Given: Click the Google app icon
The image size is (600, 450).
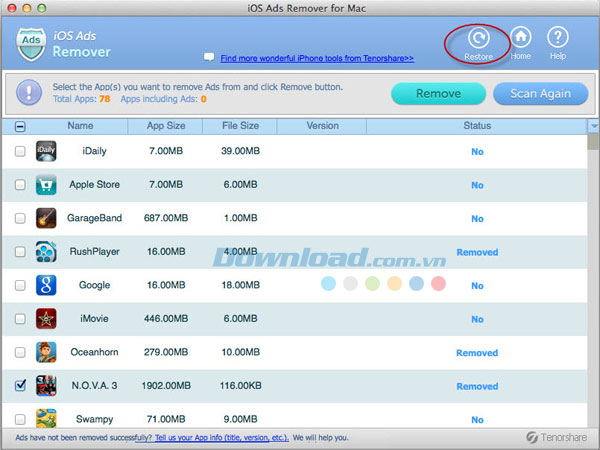Looking at the screenshot, I should [46, 285].
